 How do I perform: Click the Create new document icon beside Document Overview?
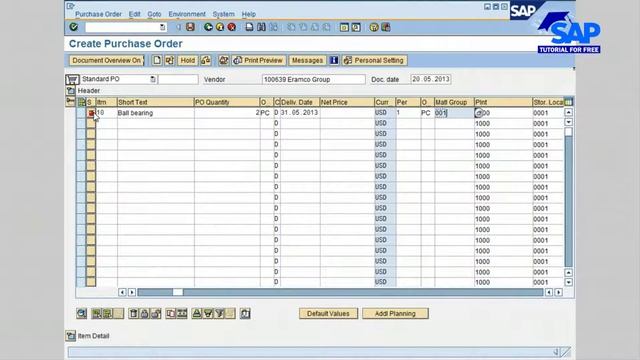coord(157,60)
